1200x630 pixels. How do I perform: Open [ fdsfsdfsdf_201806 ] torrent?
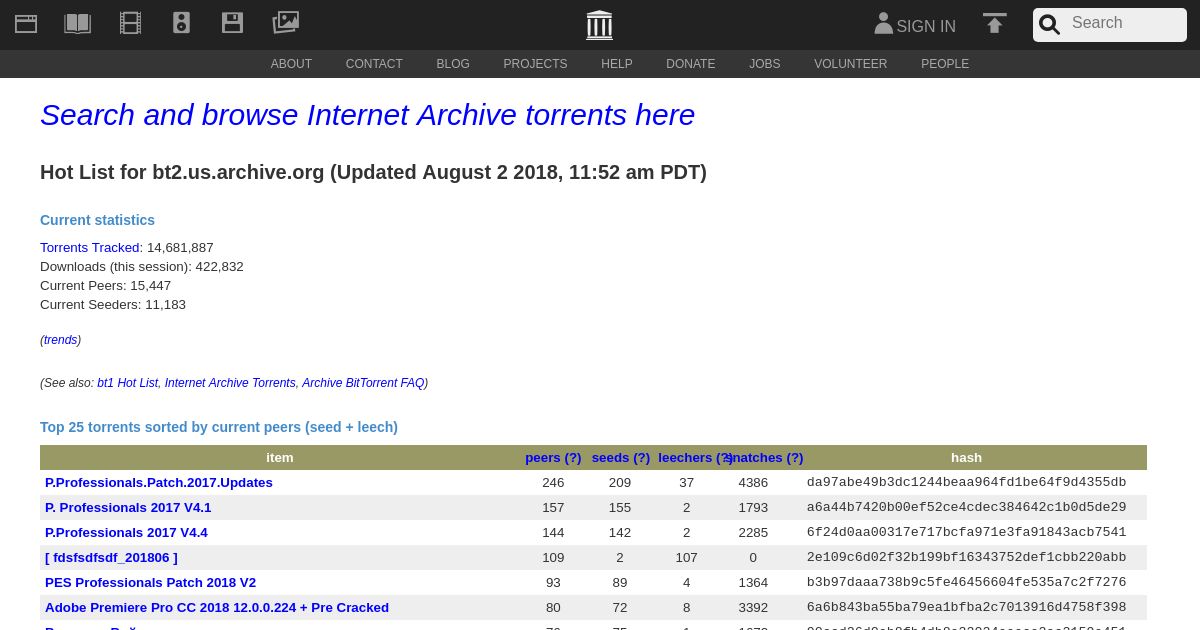pyautogui.click(x=111, y=558)
